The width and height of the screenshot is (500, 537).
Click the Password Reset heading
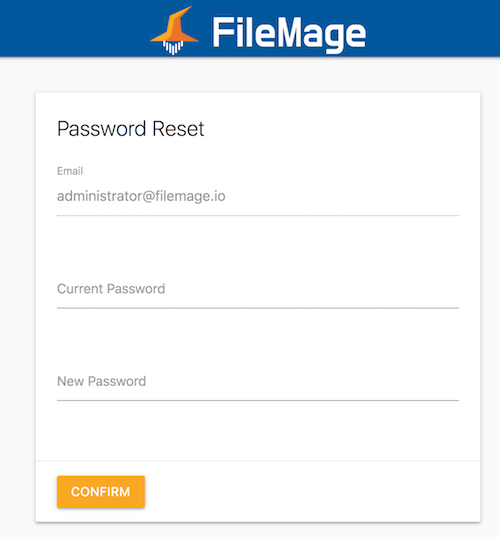(130, 129)
